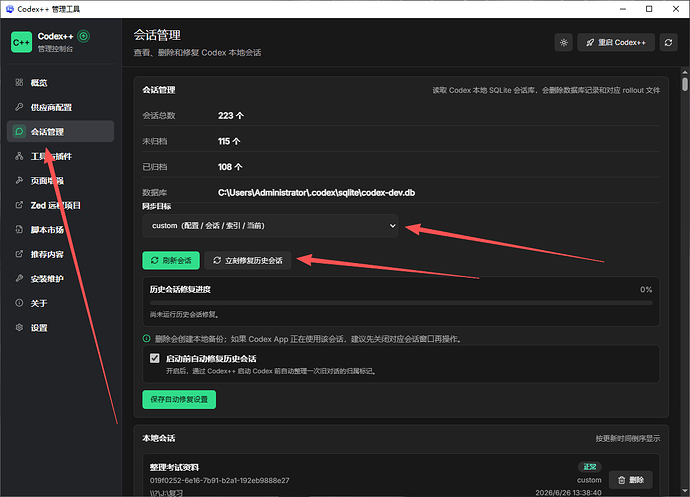This screenshot has height=497, width=690.
Task: Click the green 刷新会话 button
Action: coord(171,260)
